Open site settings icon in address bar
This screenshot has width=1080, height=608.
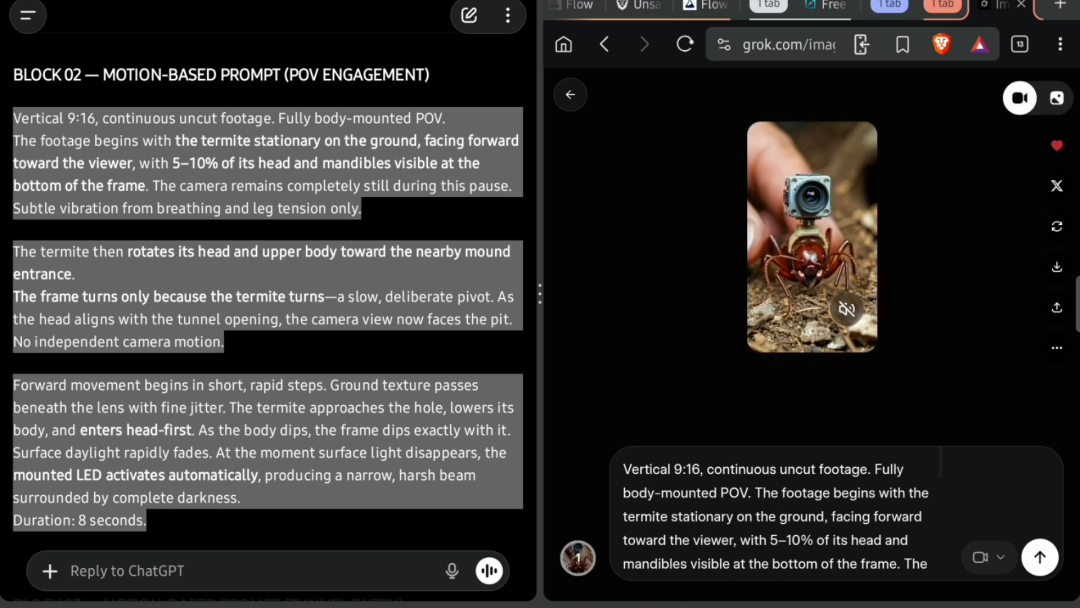[723, 45]
